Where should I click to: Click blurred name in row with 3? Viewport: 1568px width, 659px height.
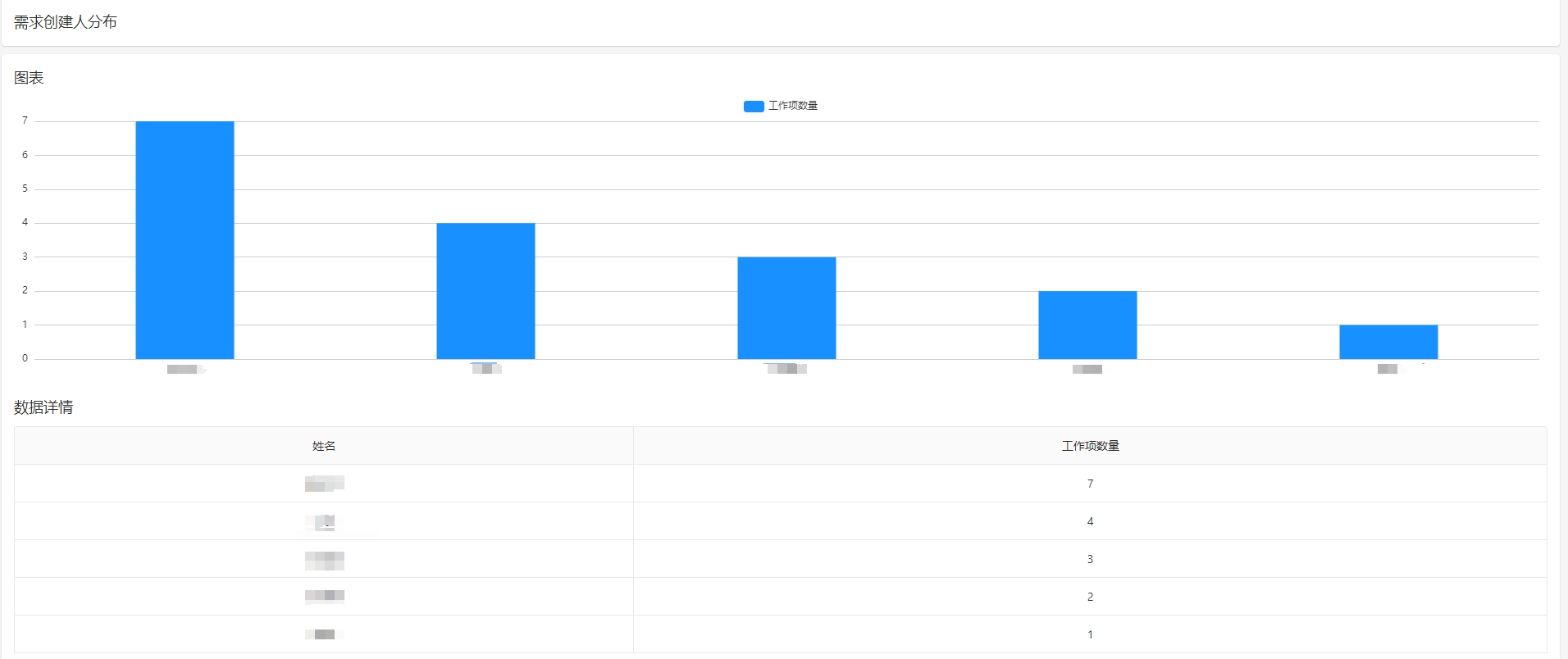(x=324, y=560)
